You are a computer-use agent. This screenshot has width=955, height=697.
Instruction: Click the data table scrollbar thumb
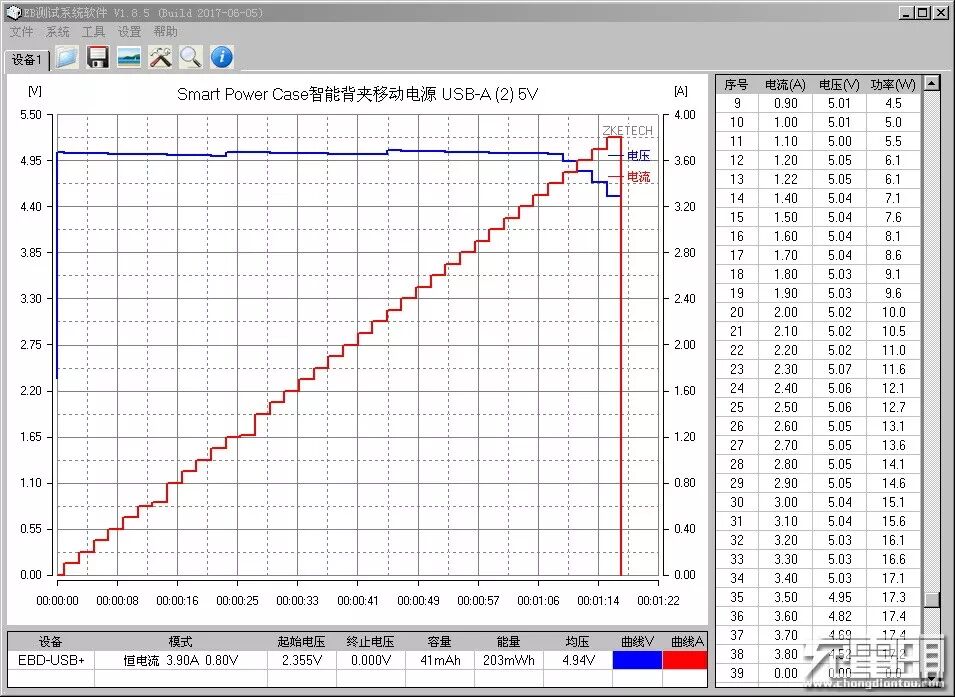pos(931,600)
